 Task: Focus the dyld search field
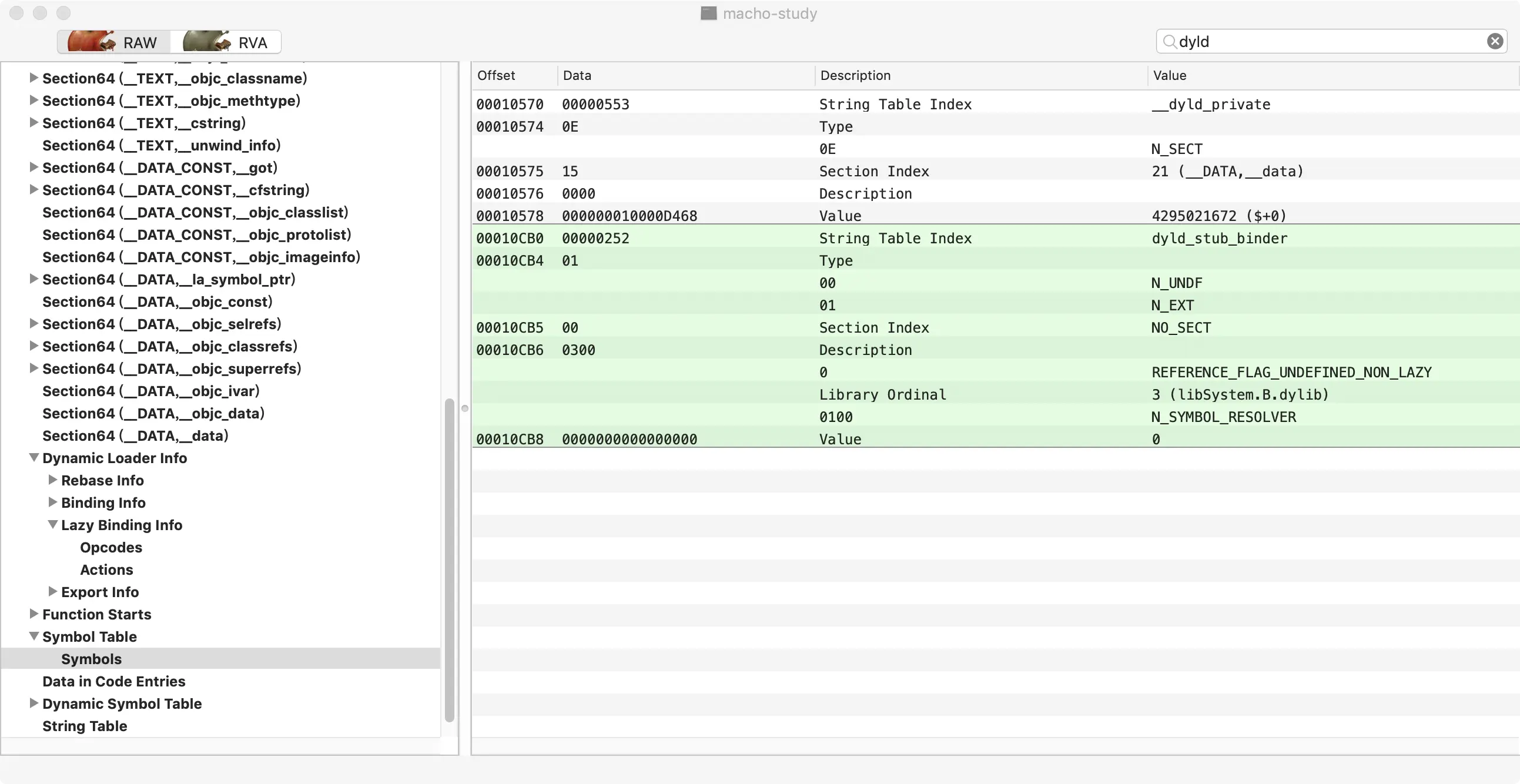click(x=1328, y=41)
